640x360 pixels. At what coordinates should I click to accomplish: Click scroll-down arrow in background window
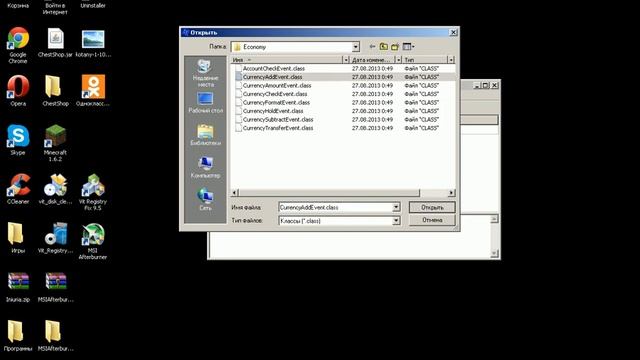pyautogui.click(x=494, y=254)
